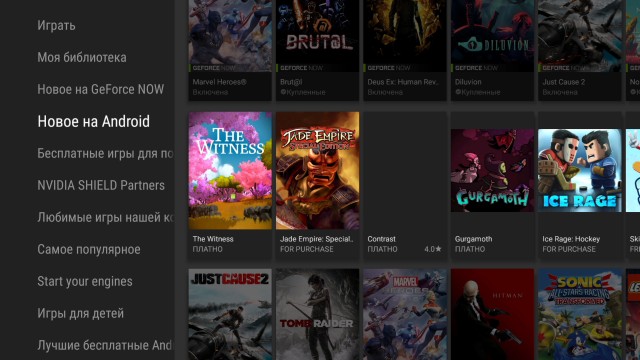This screenshot has width=640, height=360.
Task: Select the Brut@l GeForce NOW tile
Action: tap(318, 50)
